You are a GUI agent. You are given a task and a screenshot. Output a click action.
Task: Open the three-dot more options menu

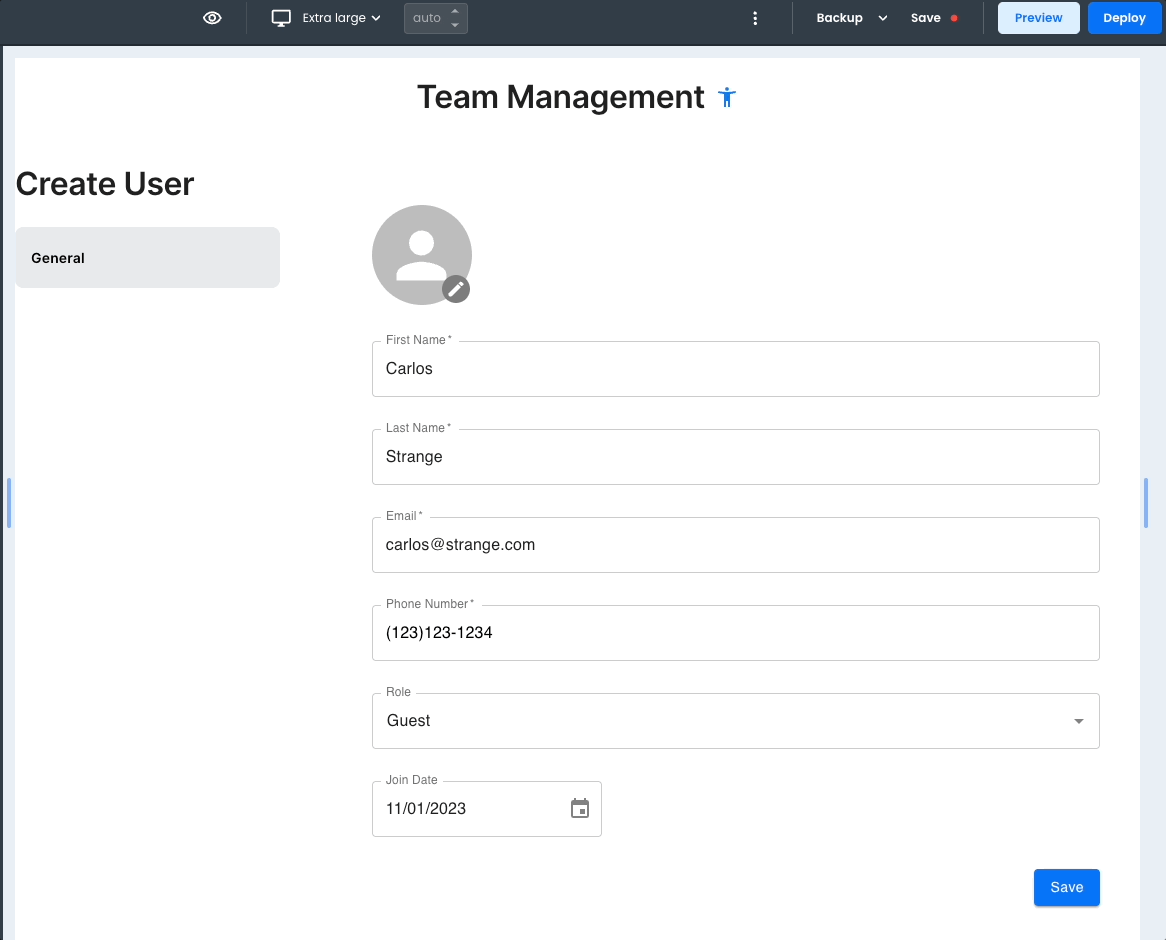(755, 18)
